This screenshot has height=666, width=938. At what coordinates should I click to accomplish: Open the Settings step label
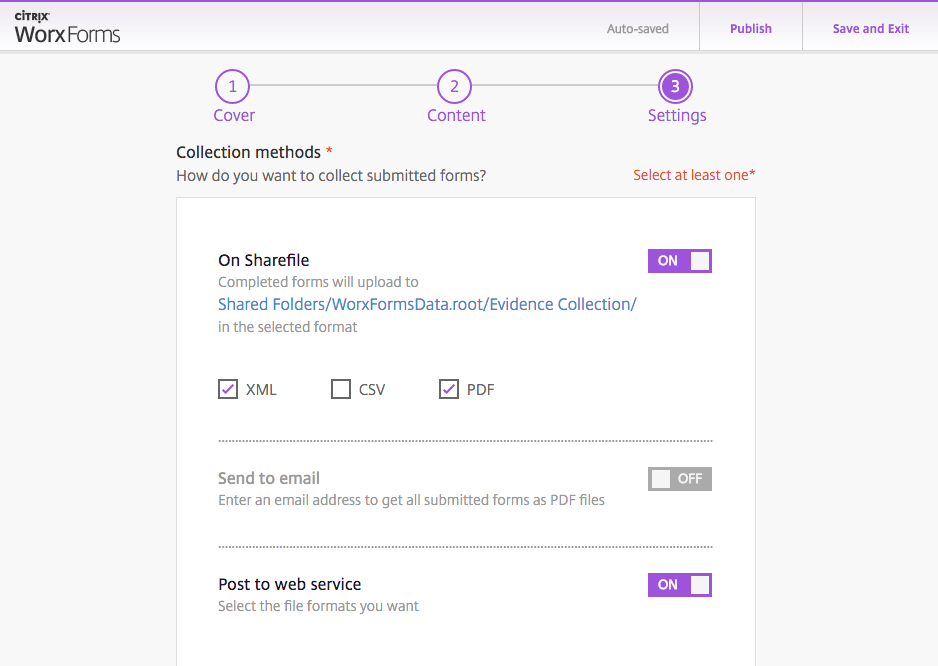pos(677,115)
